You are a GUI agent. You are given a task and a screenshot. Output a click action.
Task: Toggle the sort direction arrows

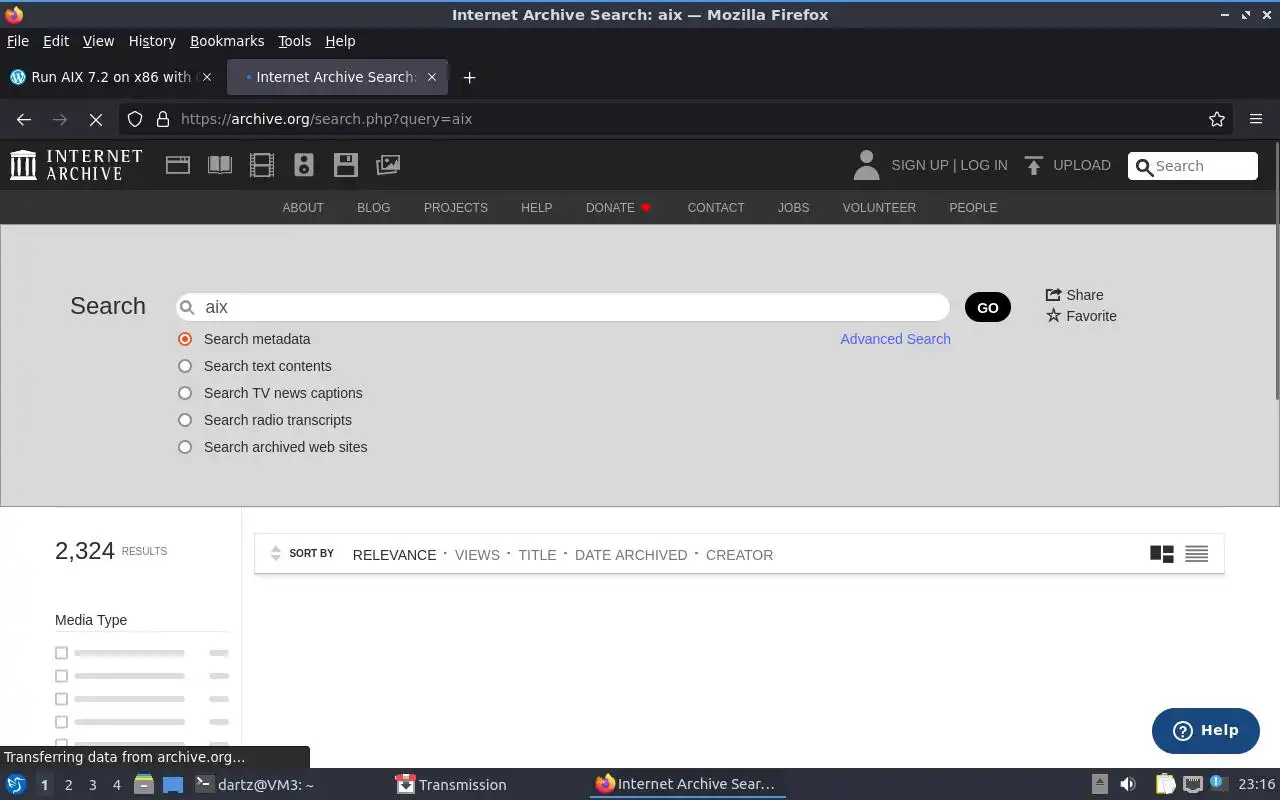point(276,554)
